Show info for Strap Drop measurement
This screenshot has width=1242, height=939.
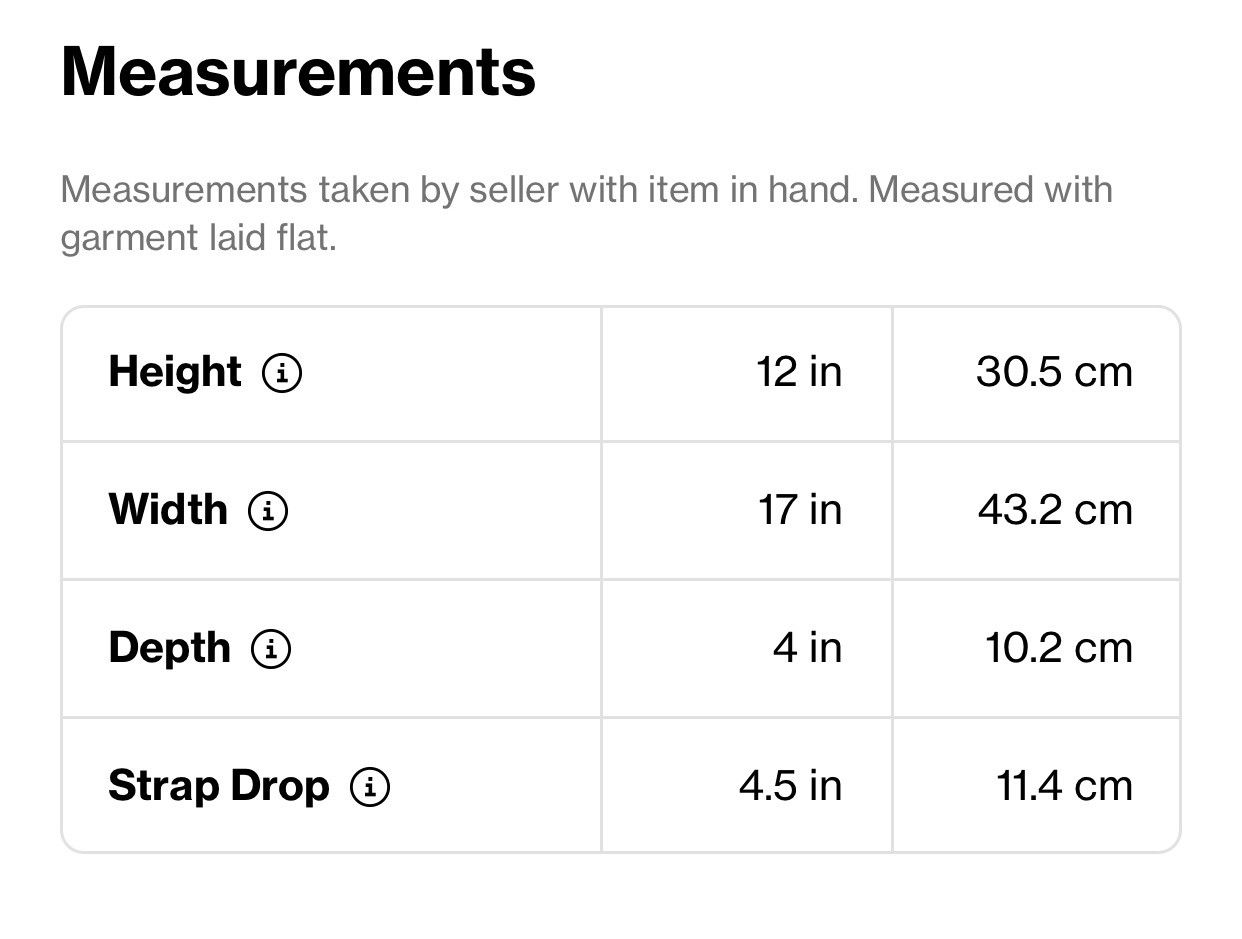click(x=370, y=787)
